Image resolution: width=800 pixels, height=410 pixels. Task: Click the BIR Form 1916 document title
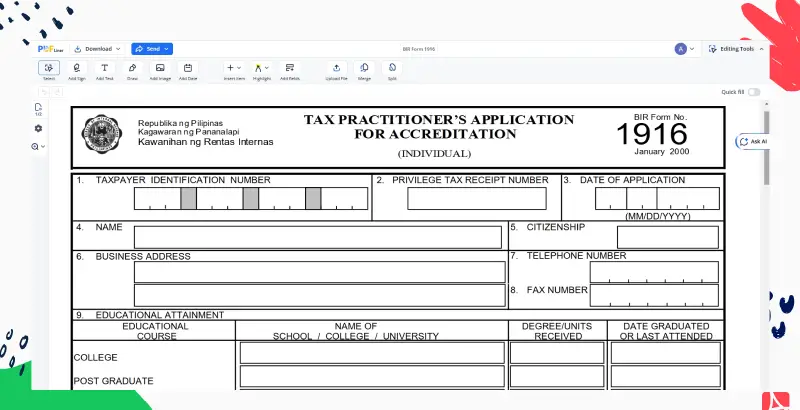point(418,49)
